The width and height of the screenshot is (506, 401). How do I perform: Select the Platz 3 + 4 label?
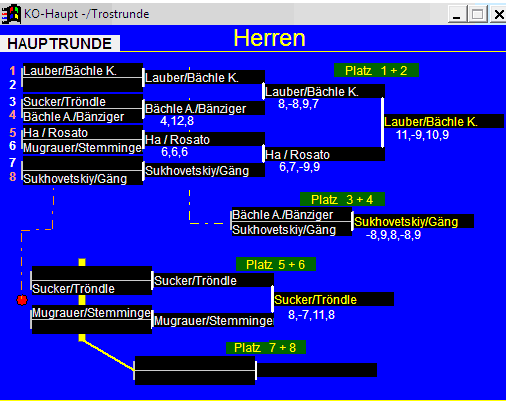[342, 199]
